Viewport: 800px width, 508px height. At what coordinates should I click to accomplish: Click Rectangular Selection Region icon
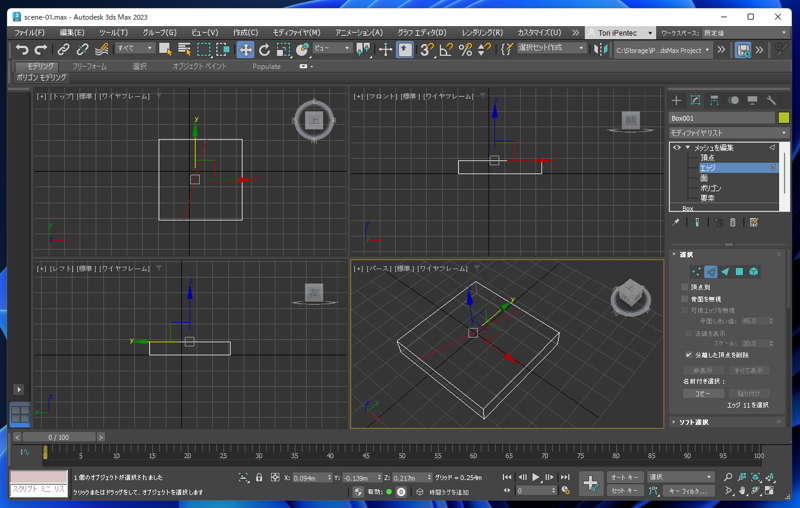[204, 49]
